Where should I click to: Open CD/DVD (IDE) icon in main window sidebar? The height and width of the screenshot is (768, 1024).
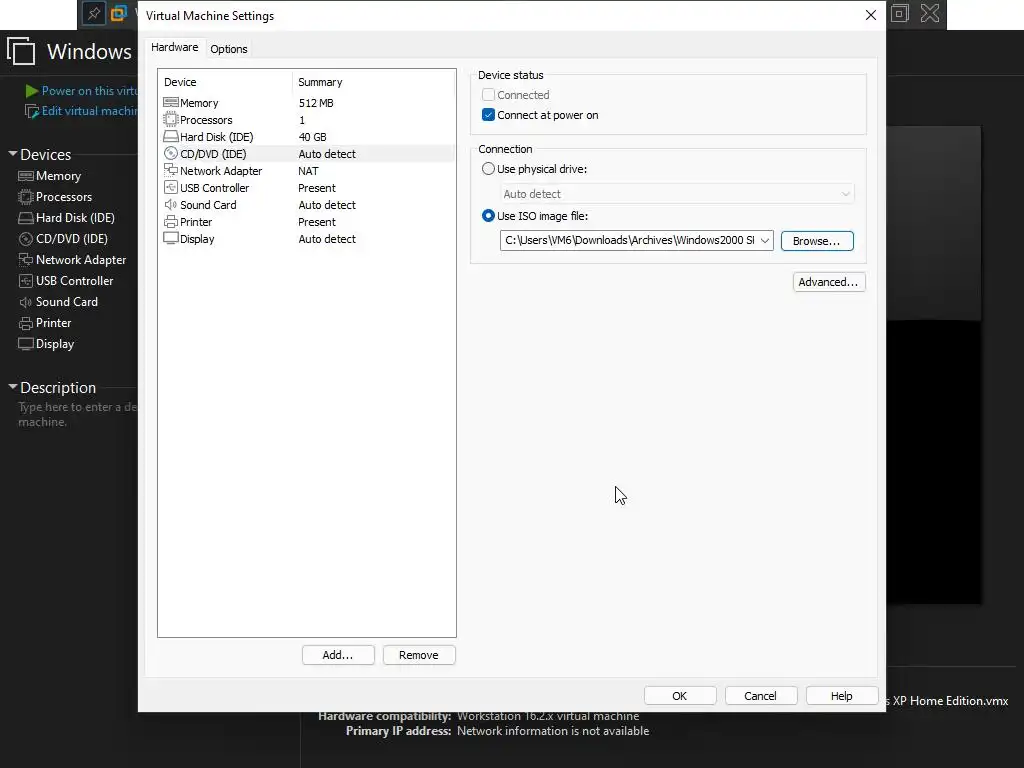tap(25, 239)
